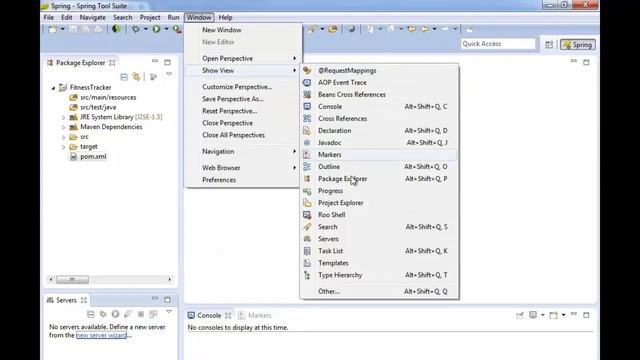Select the Progress view entry
Viewport: 640px width, 360px height.
click(379, 191)
